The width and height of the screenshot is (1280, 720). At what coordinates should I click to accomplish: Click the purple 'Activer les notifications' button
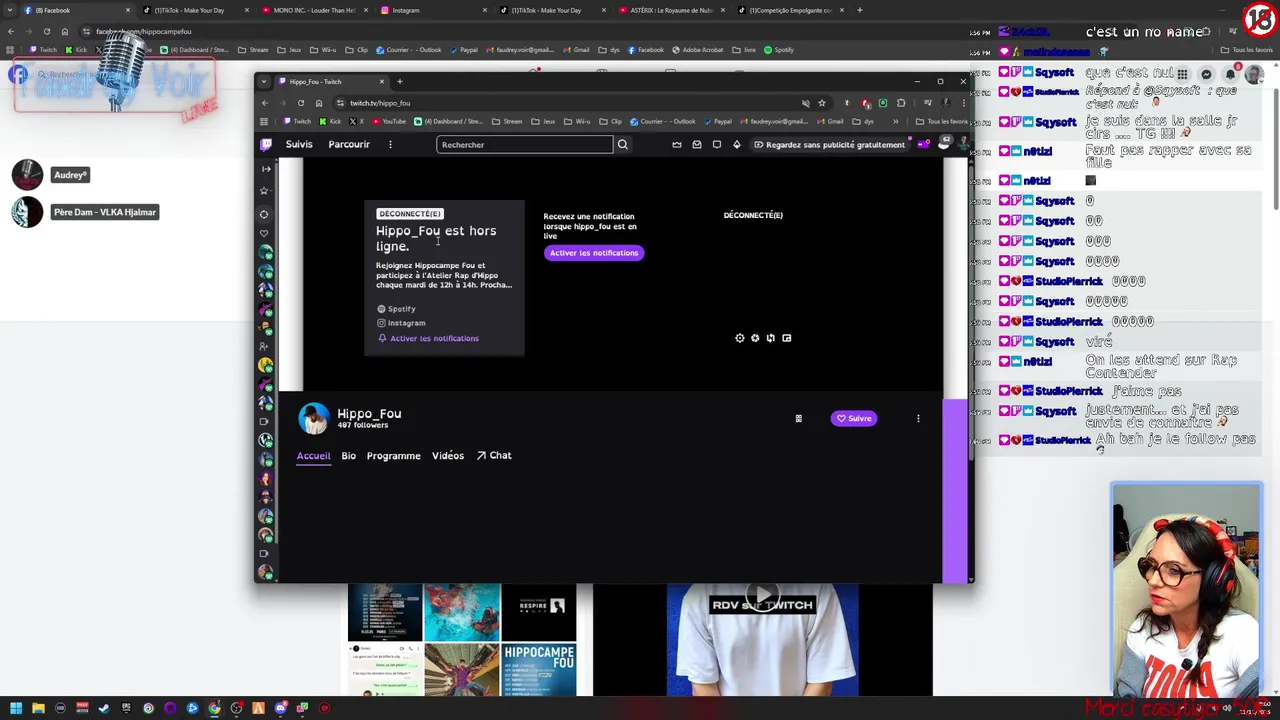593,253
